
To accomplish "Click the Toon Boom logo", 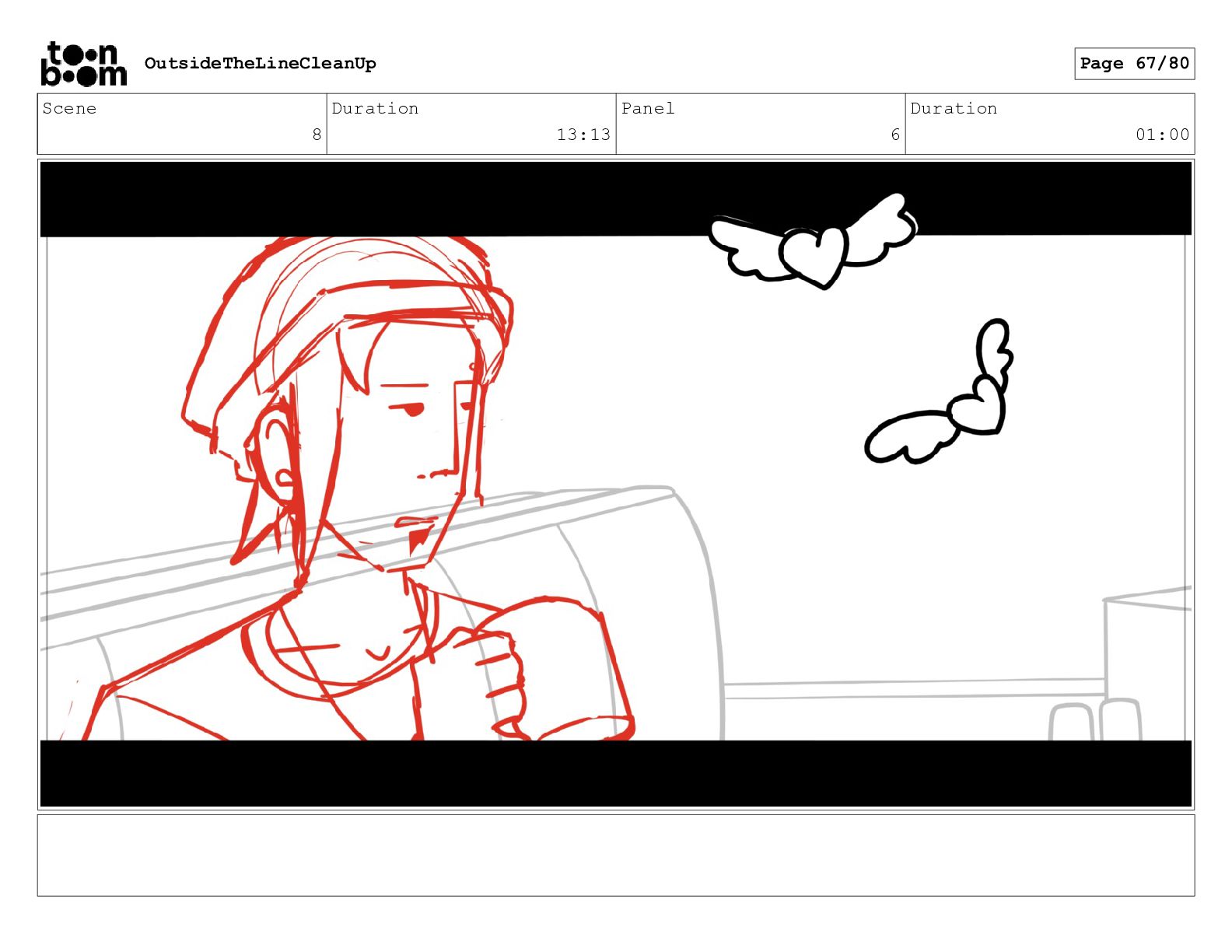I will coord(83,63).
